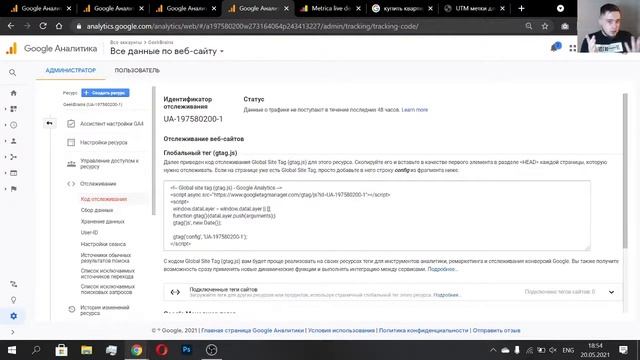Viewport: 640px width, 360px height.
Task: Bookmark the page with the star icon
Action: (545, 26)
